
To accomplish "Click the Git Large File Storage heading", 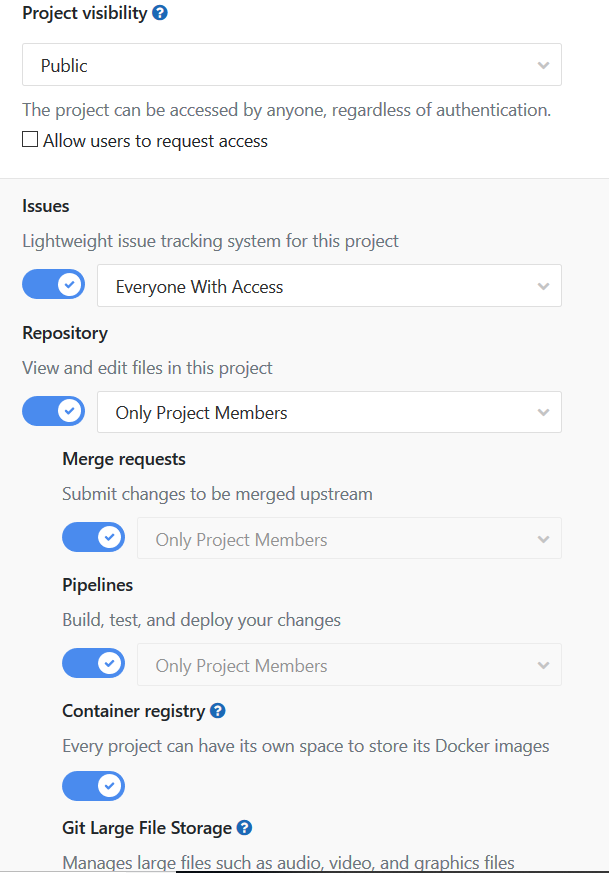I will point(147,828).
